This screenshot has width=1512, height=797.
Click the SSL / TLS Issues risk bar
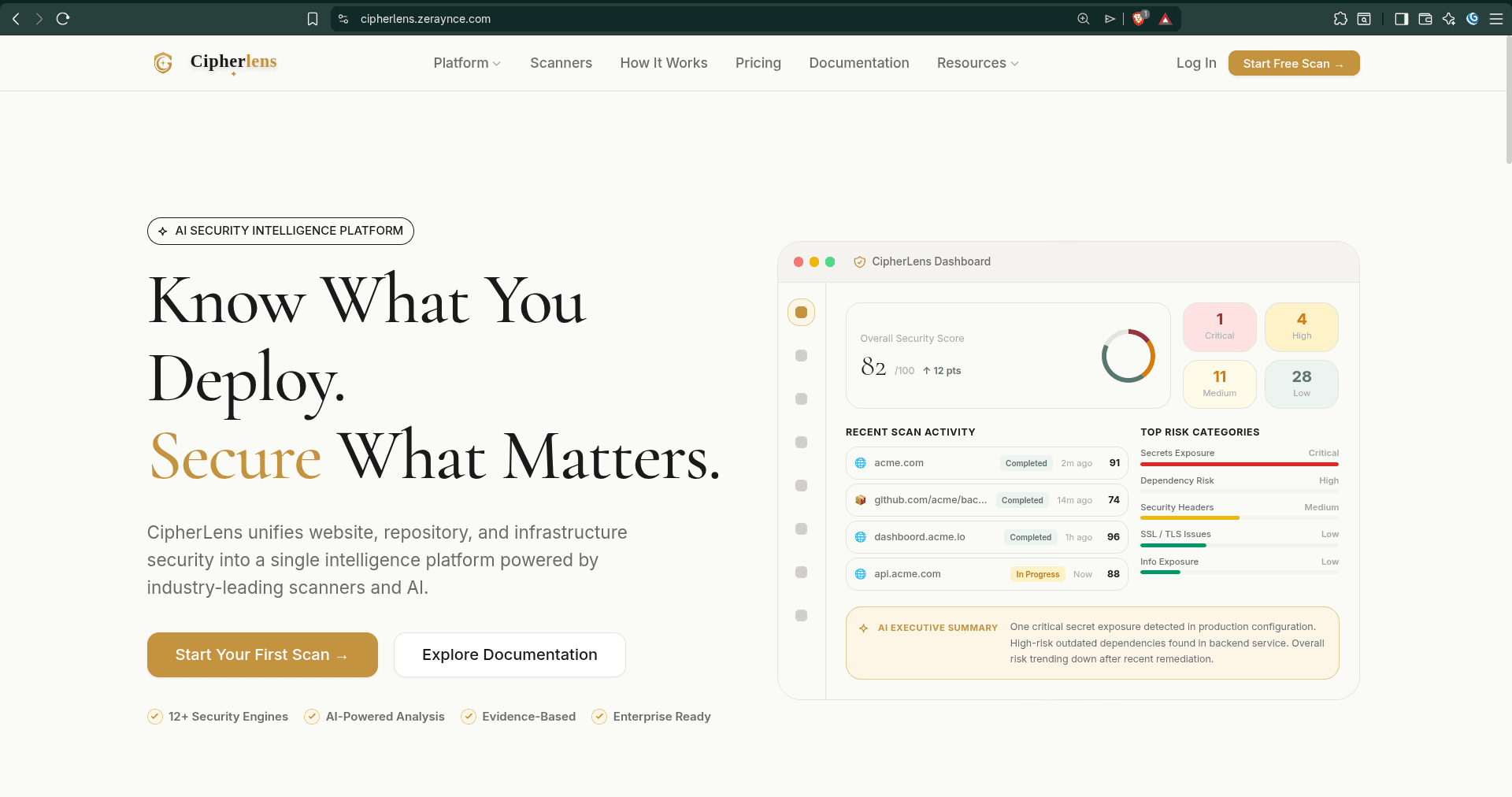click(1240, 545)
